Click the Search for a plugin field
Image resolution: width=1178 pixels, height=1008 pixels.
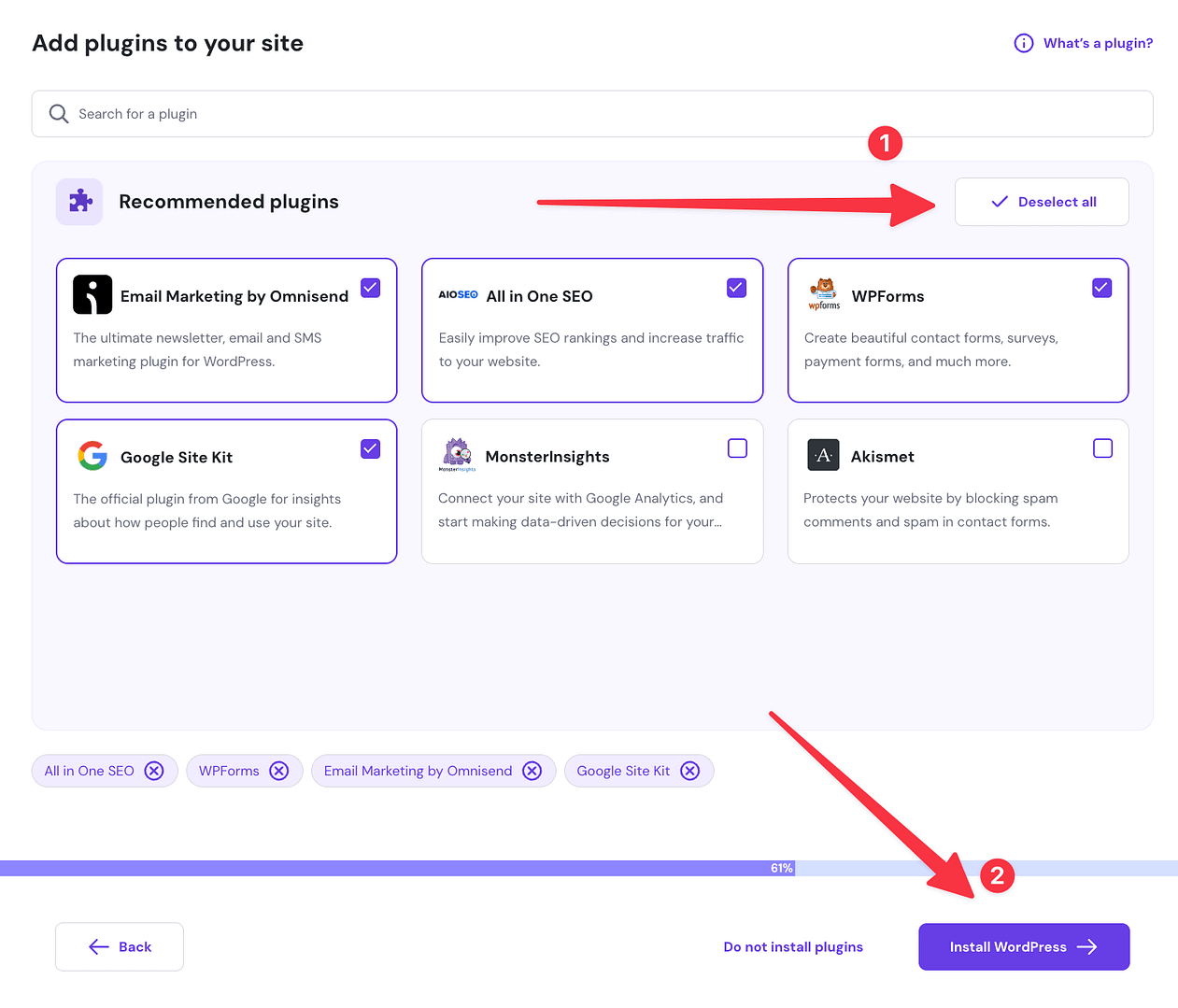(374, 113)
